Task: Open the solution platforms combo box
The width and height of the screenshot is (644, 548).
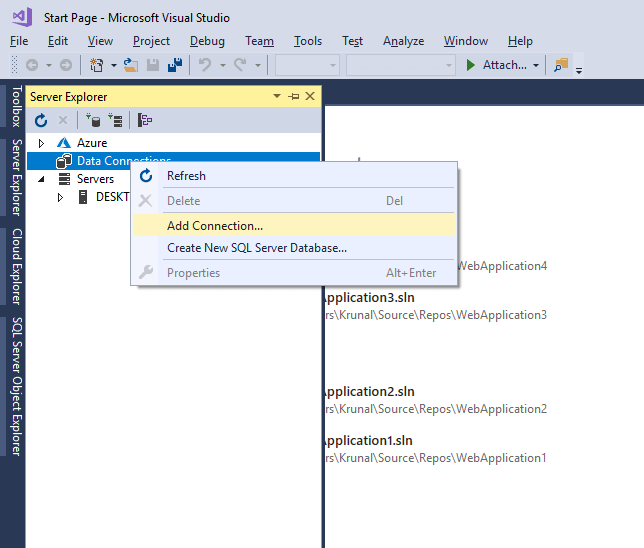Action: coord(400,65)
